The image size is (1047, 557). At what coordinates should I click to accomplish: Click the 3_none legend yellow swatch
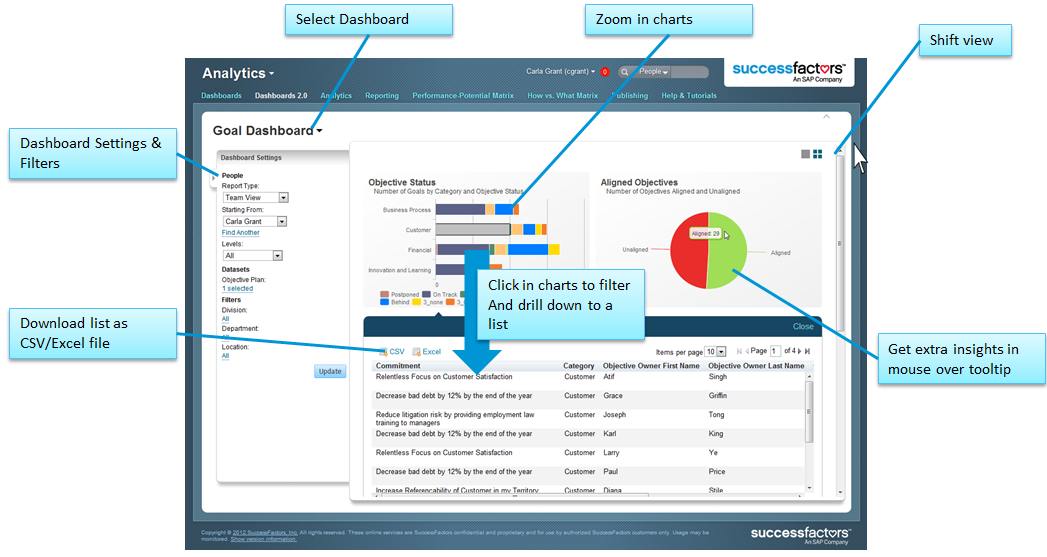417,303
